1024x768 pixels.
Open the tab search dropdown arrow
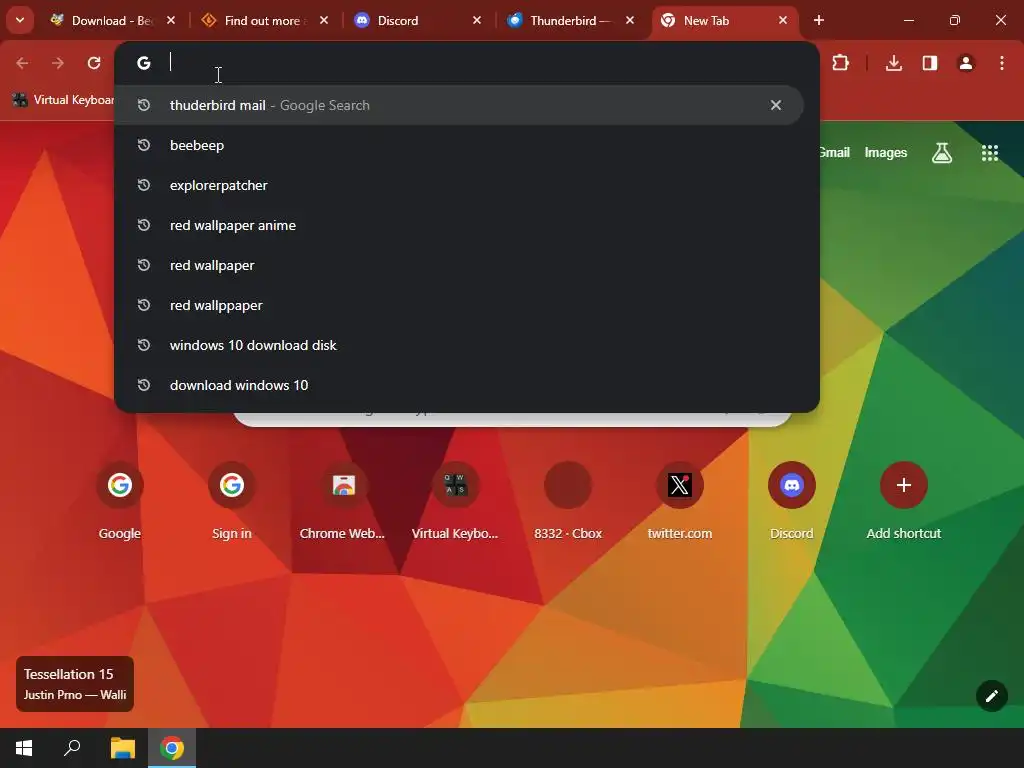coord(20,20)
